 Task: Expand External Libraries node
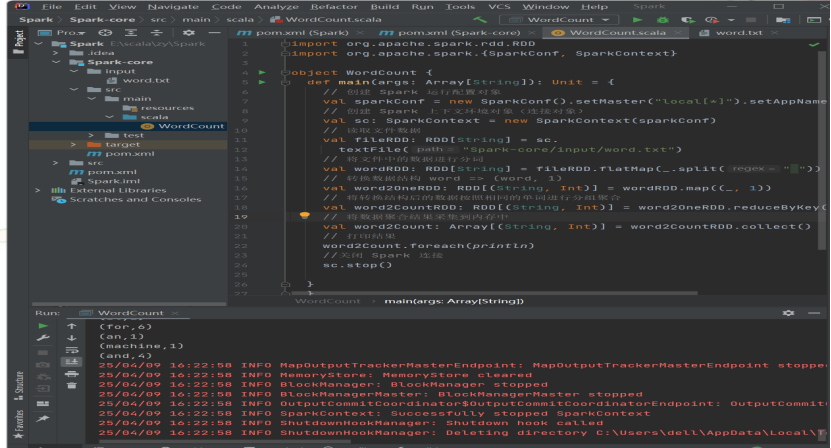click(x=38, y=190)
